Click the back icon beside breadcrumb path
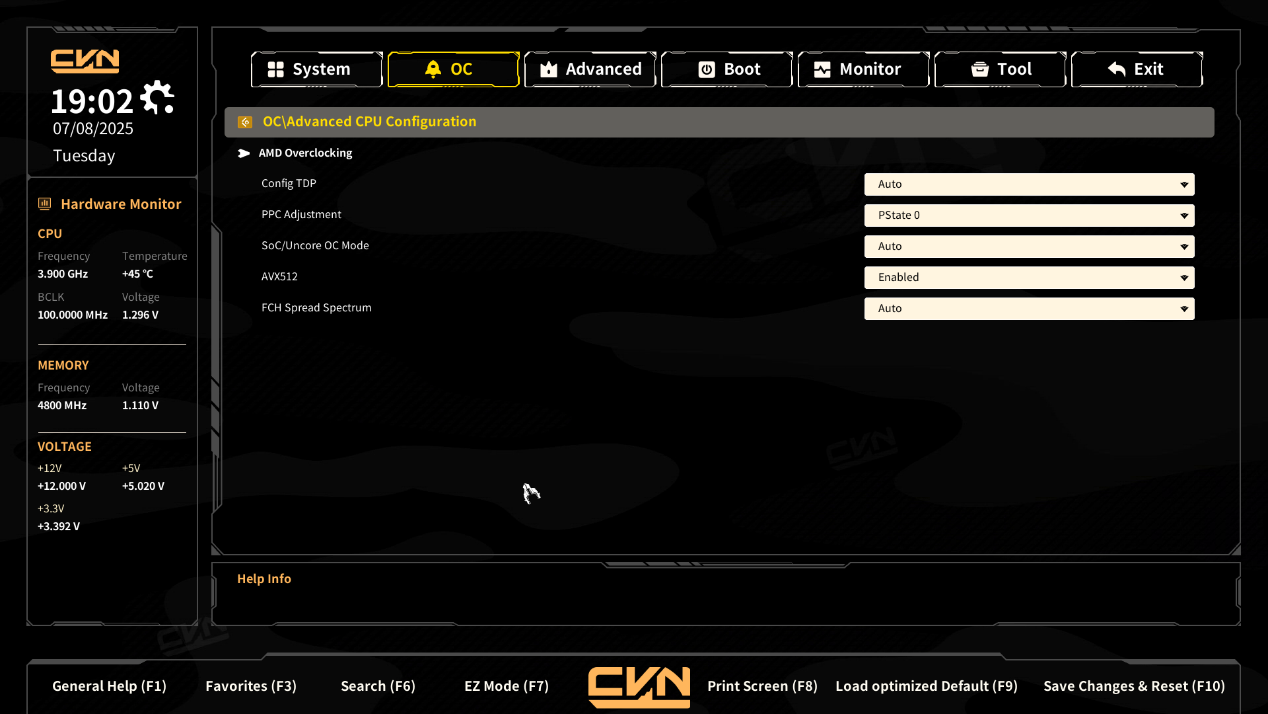Image resolution: width=1268 pixels, height=714 pixels. [x=245, y=122]
